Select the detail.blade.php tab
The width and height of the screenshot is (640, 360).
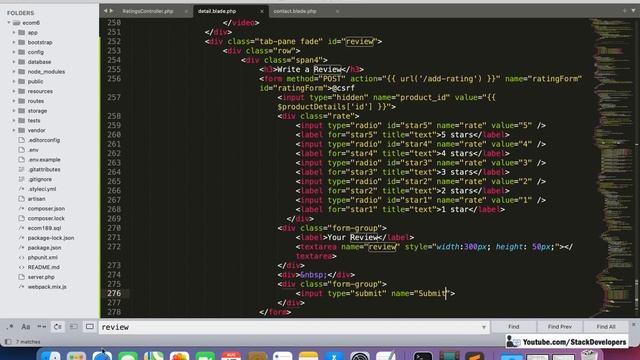(217, 11)
